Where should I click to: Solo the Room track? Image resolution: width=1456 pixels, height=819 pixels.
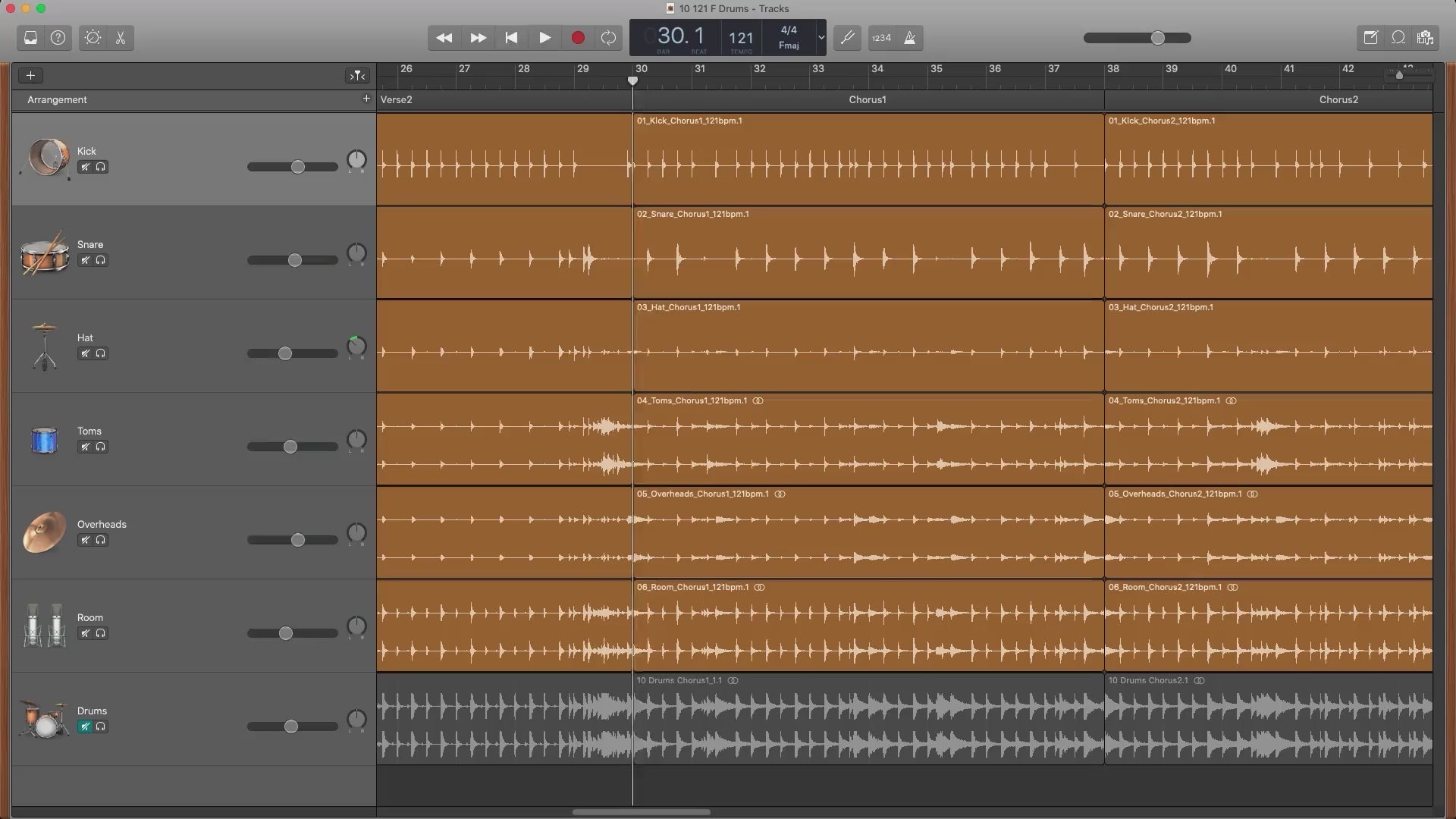coord(100,633)
